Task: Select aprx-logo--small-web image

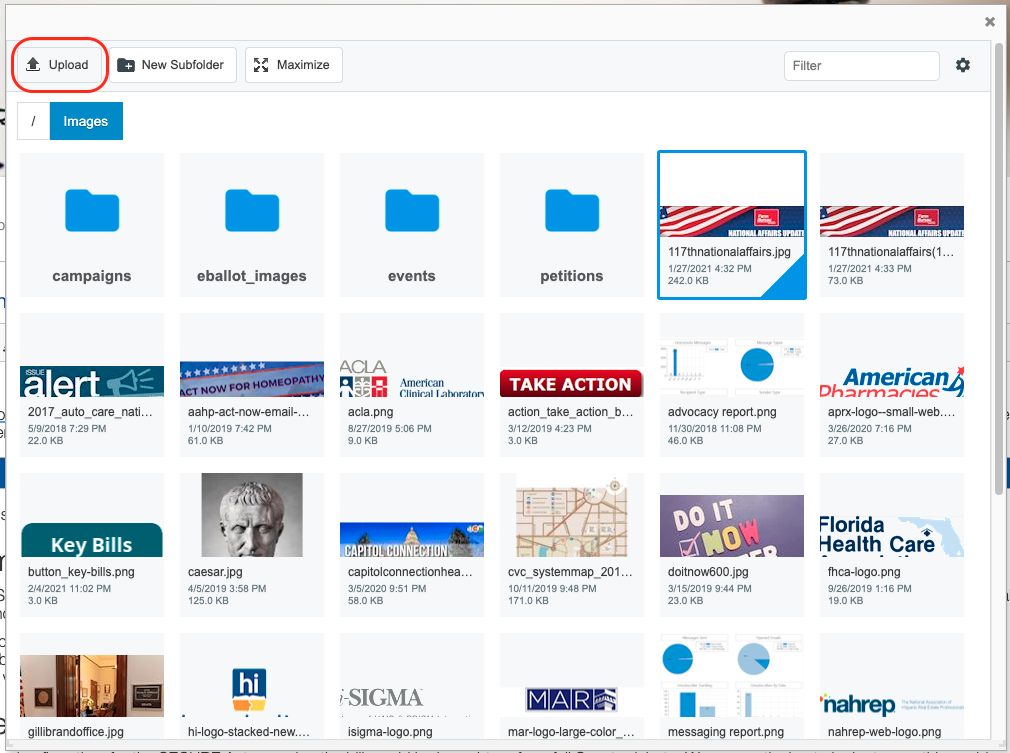Action: [x=891, y=385]
